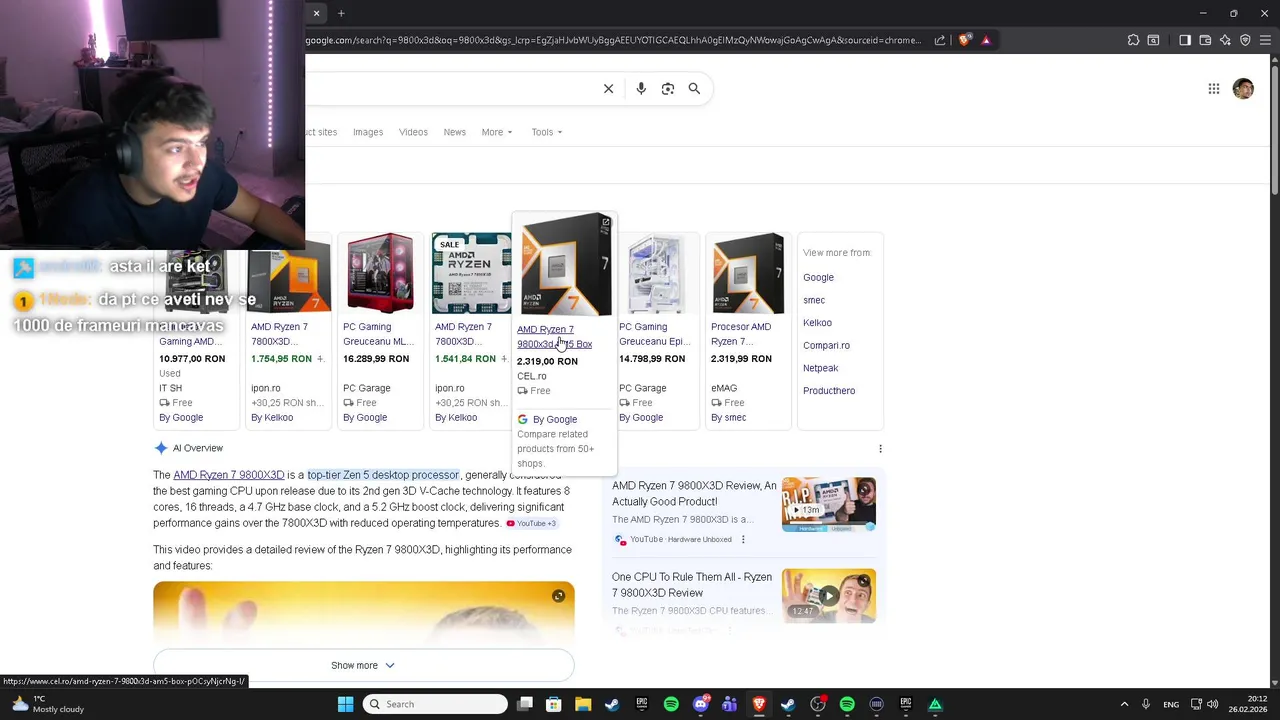Open Microsoft Teams from the taskbar
1280x720 pixels.
tap(729, 704)
